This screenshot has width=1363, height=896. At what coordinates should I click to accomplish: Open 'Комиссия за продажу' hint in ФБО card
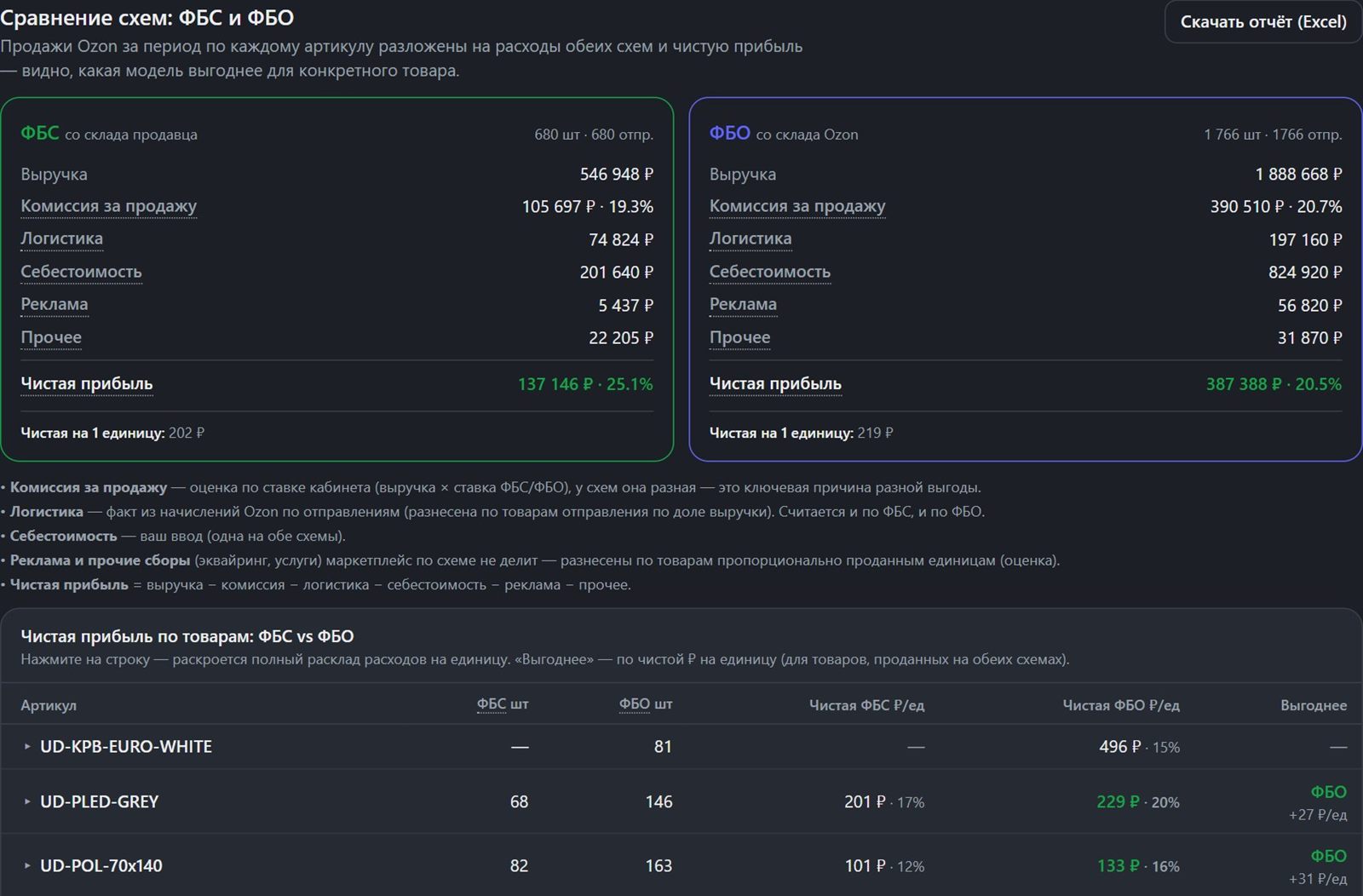tap(797, 206)
